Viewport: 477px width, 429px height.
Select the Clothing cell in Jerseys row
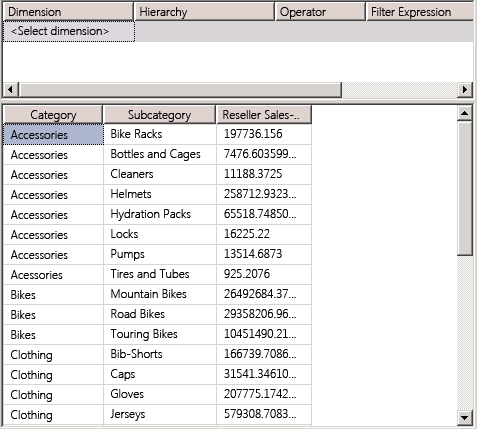click(53, 414)
